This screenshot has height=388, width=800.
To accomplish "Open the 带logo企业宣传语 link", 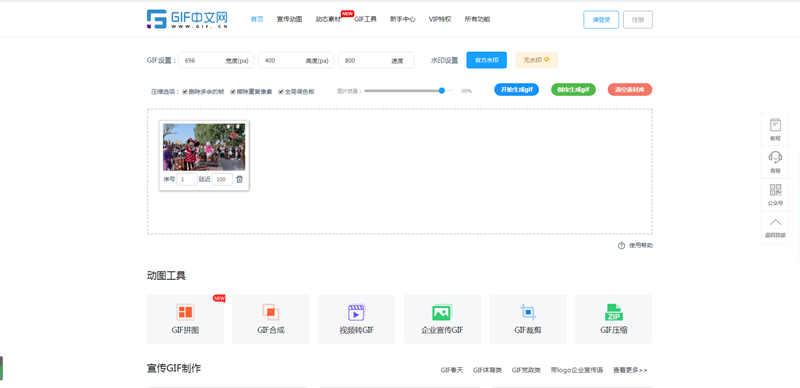I will point(577,370).
